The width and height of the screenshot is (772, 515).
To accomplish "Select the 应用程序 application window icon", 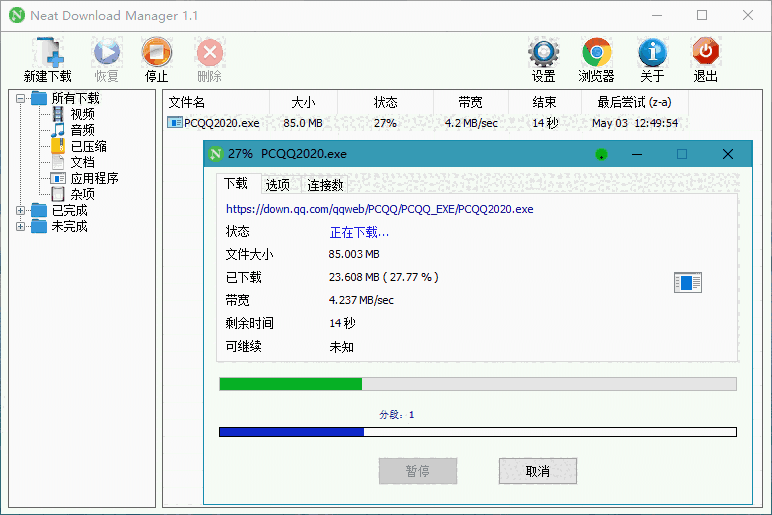I will [58, 178].
